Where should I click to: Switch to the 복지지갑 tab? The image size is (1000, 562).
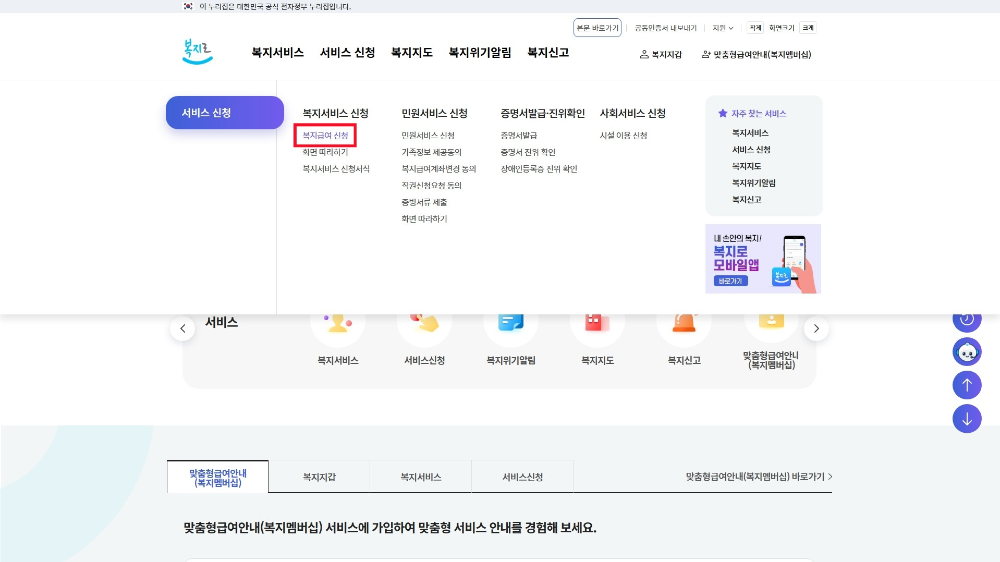click(319, 477)
